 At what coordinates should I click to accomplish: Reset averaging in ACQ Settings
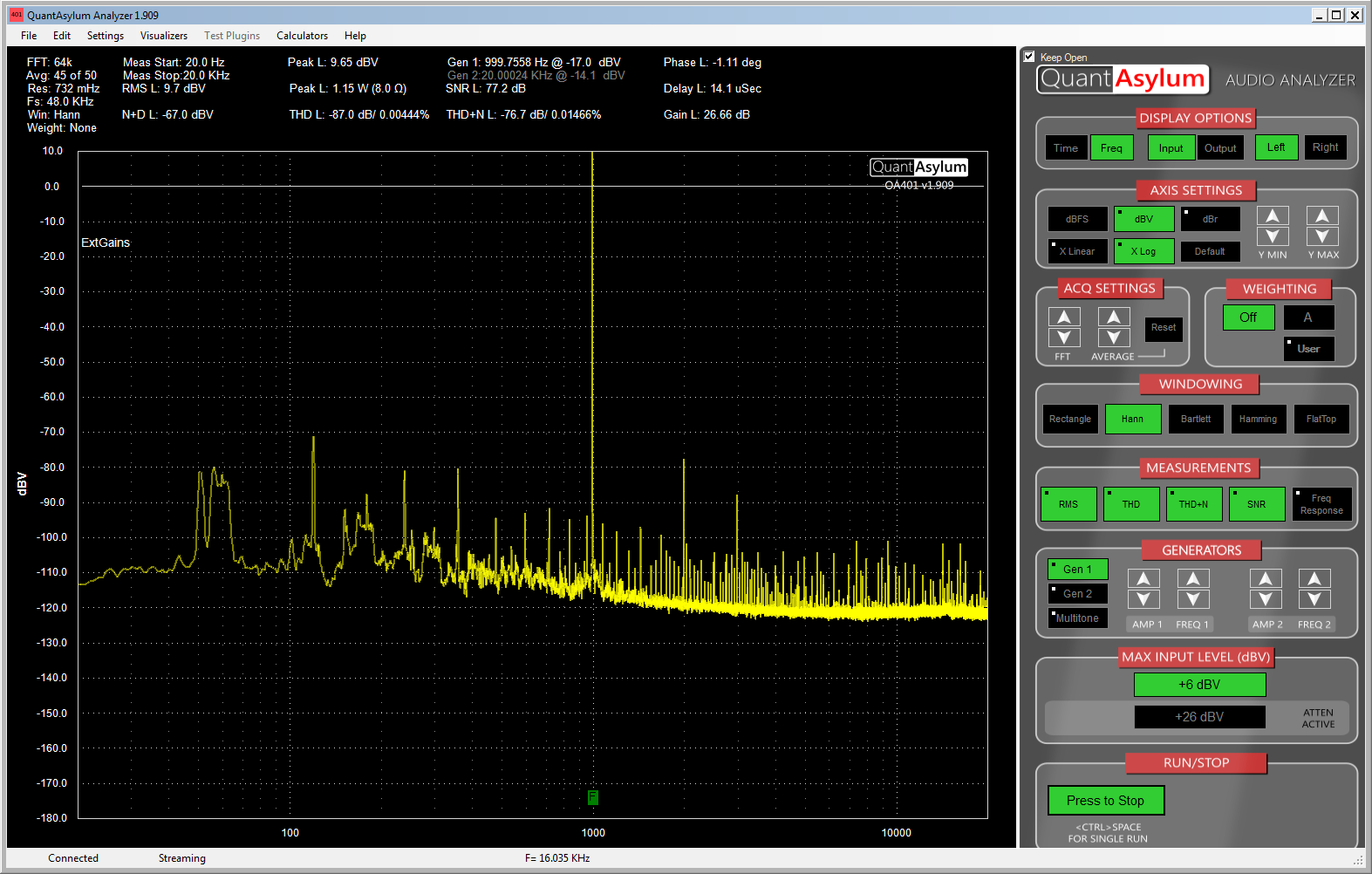click(x=1164, y=329)
